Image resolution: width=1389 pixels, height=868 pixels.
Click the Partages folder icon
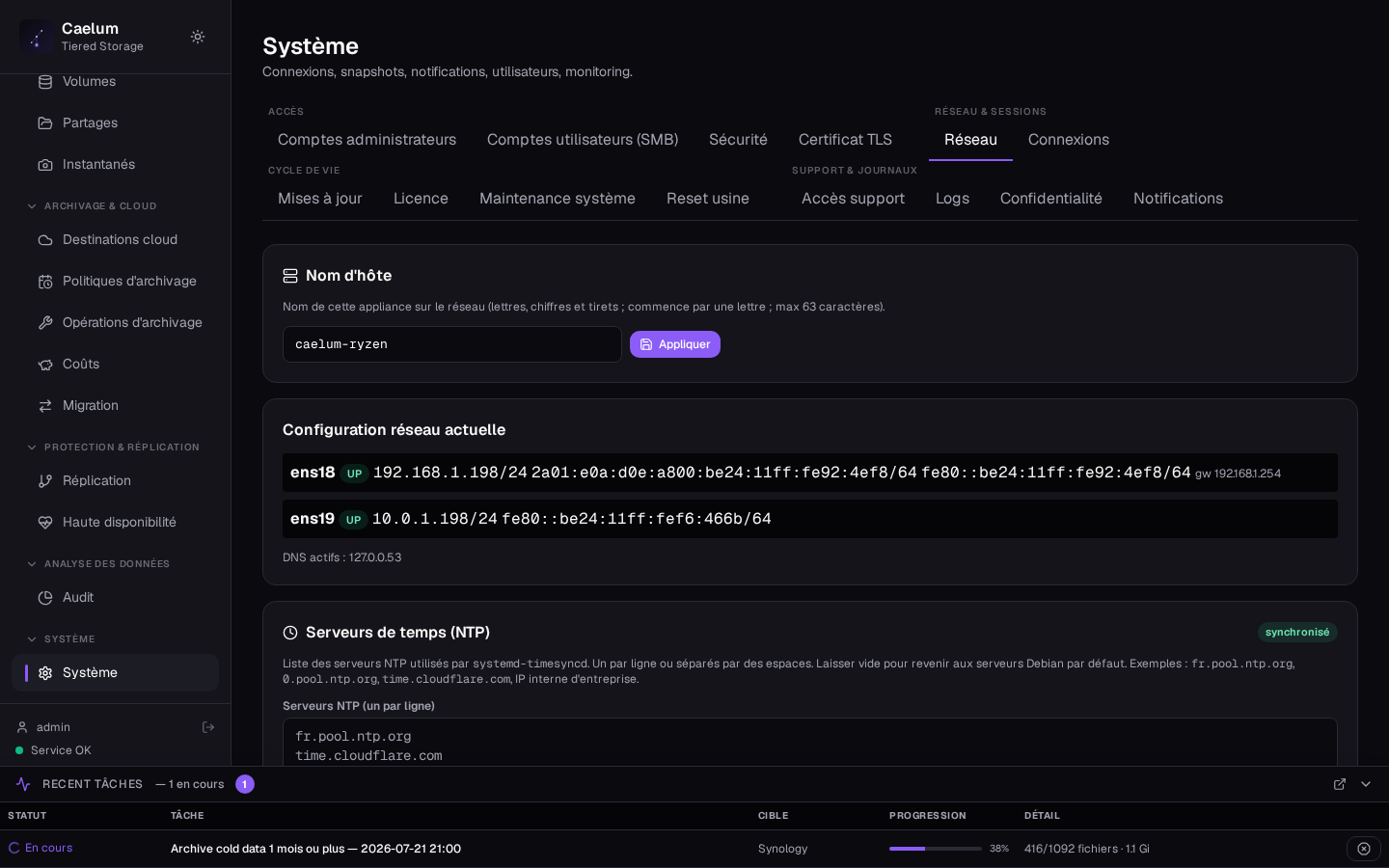click(x=45, y=123)
